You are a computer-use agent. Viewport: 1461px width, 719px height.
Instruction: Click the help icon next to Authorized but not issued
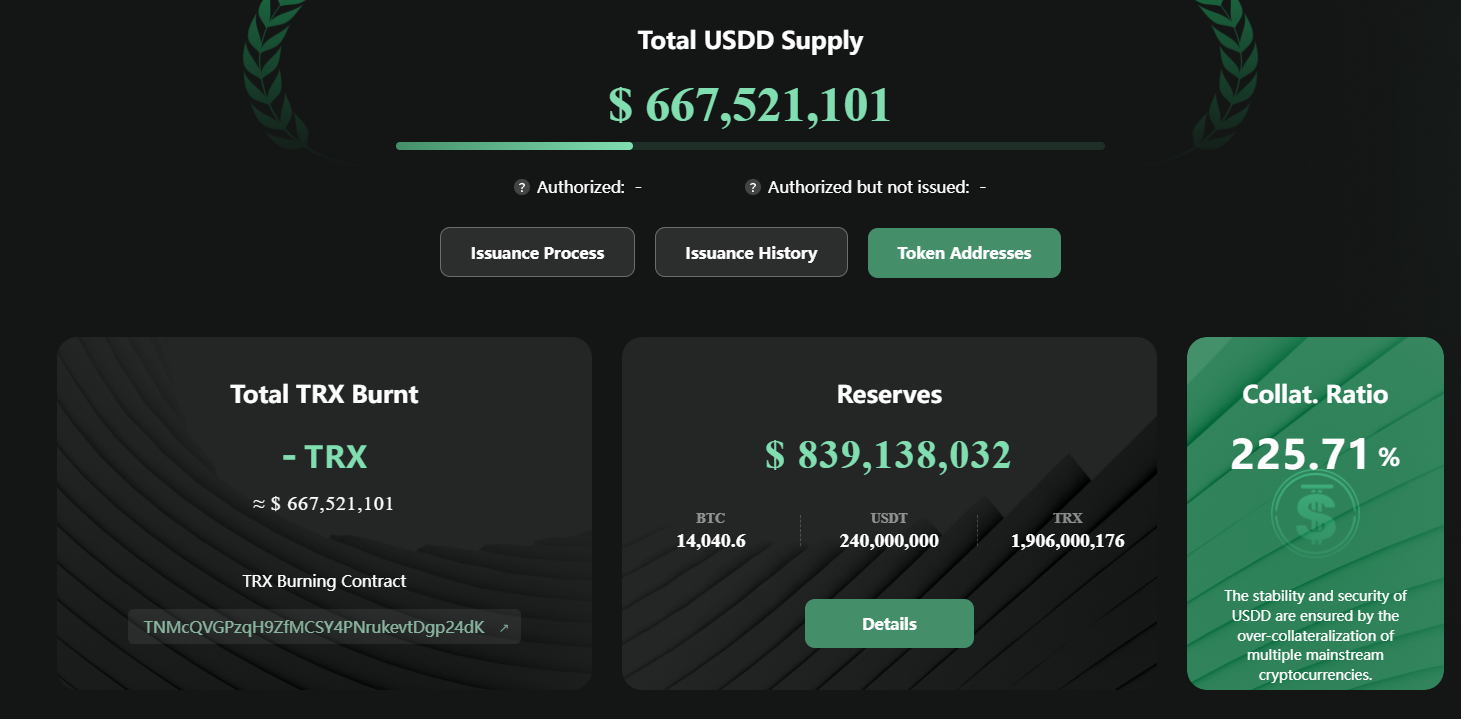click(x=752, y=188)
